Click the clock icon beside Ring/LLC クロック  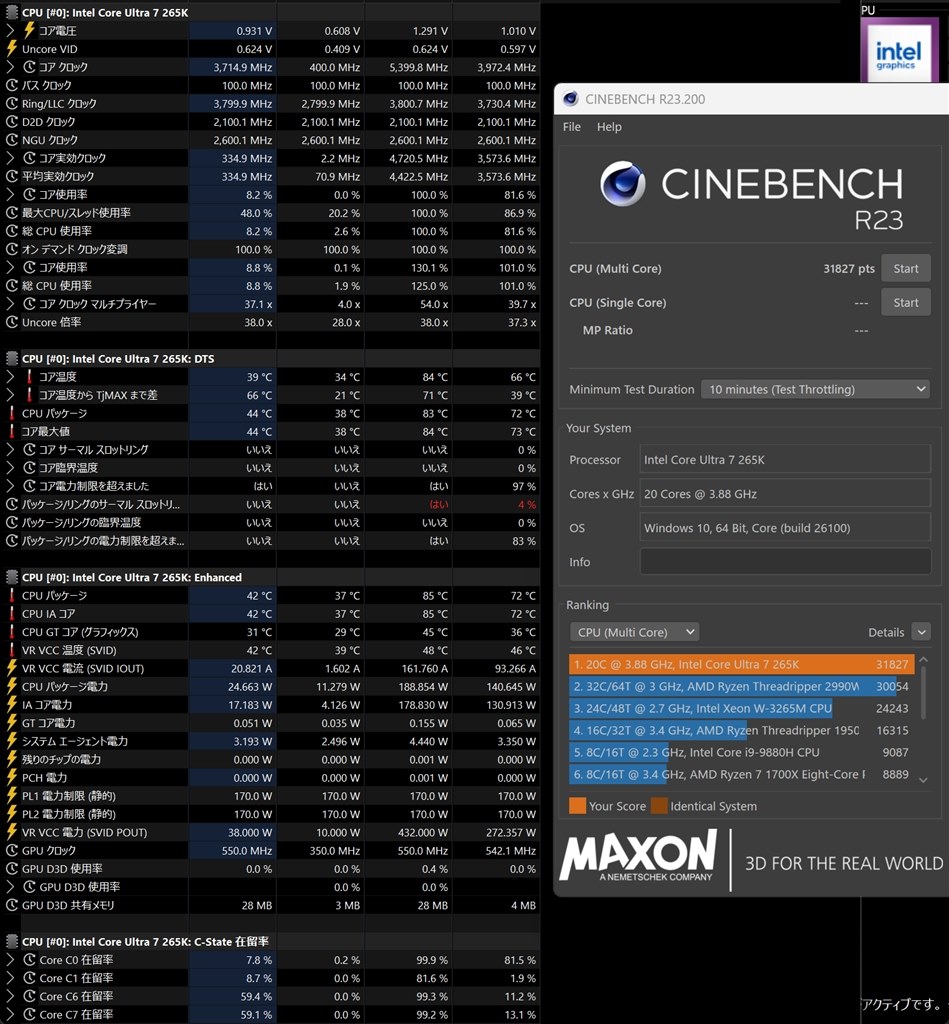(12, 104)
